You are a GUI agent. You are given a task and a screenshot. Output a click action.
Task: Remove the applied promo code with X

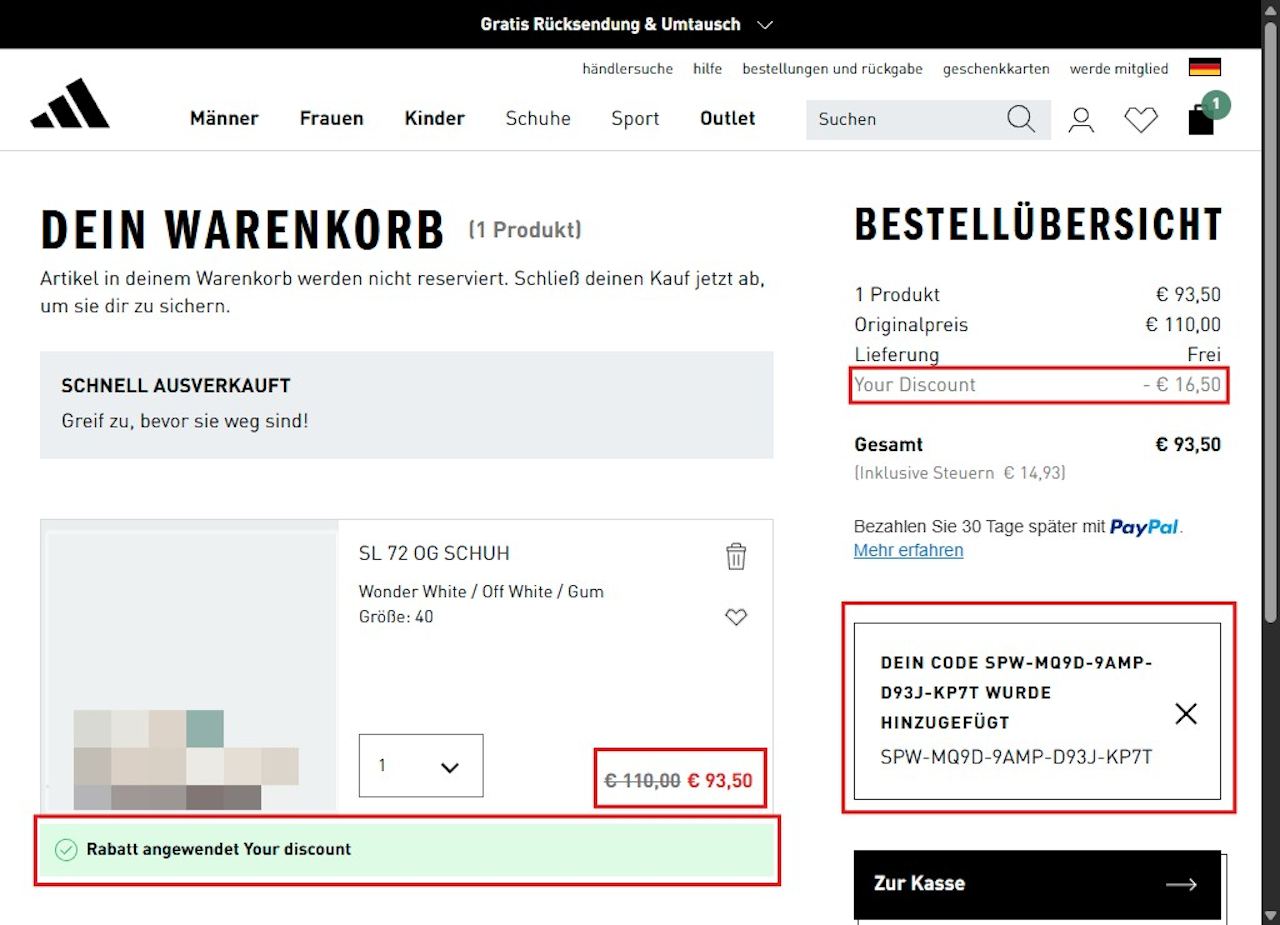coord(1186,713)
